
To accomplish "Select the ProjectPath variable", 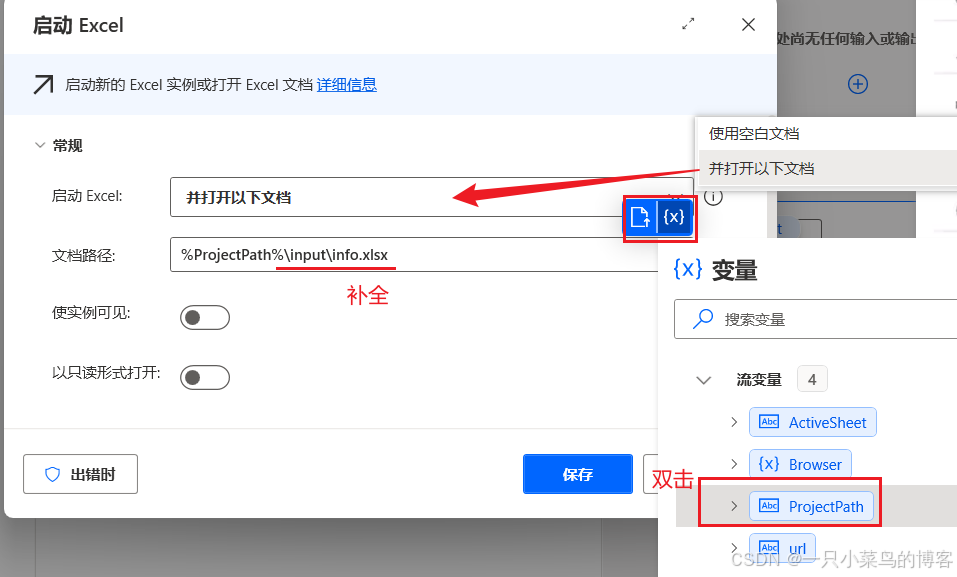I will 812,506.
